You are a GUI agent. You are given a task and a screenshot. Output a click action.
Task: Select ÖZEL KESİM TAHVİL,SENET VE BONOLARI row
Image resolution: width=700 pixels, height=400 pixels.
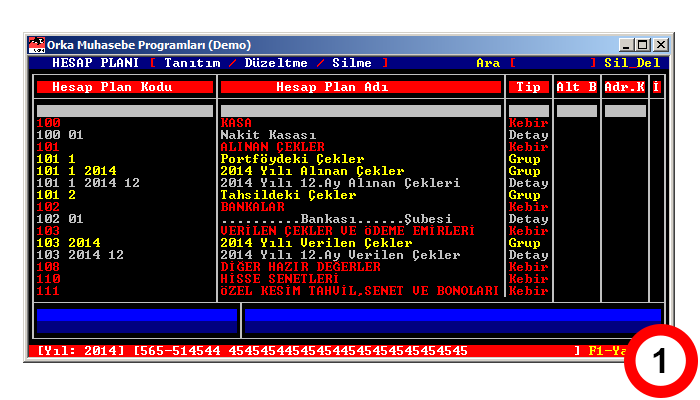pos(360,291)
